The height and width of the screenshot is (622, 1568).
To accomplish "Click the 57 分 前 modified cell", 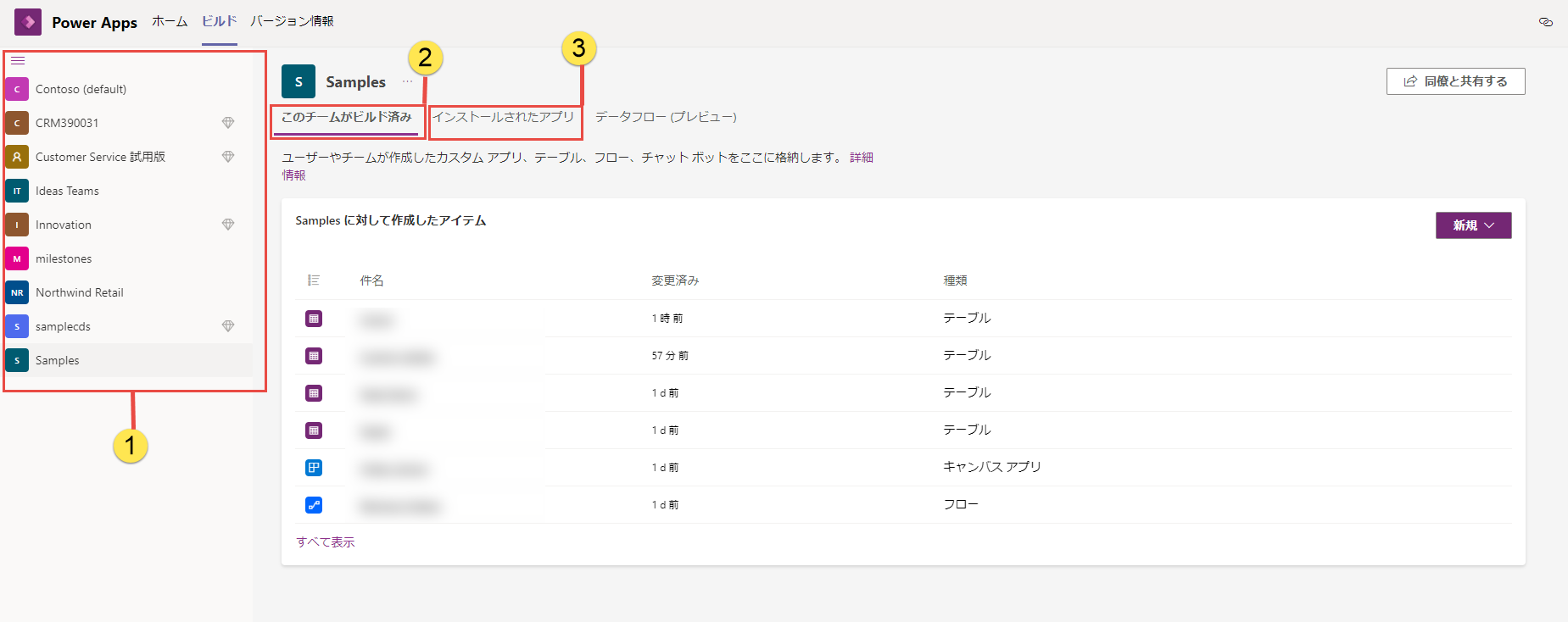I will [x=670, y=356].
